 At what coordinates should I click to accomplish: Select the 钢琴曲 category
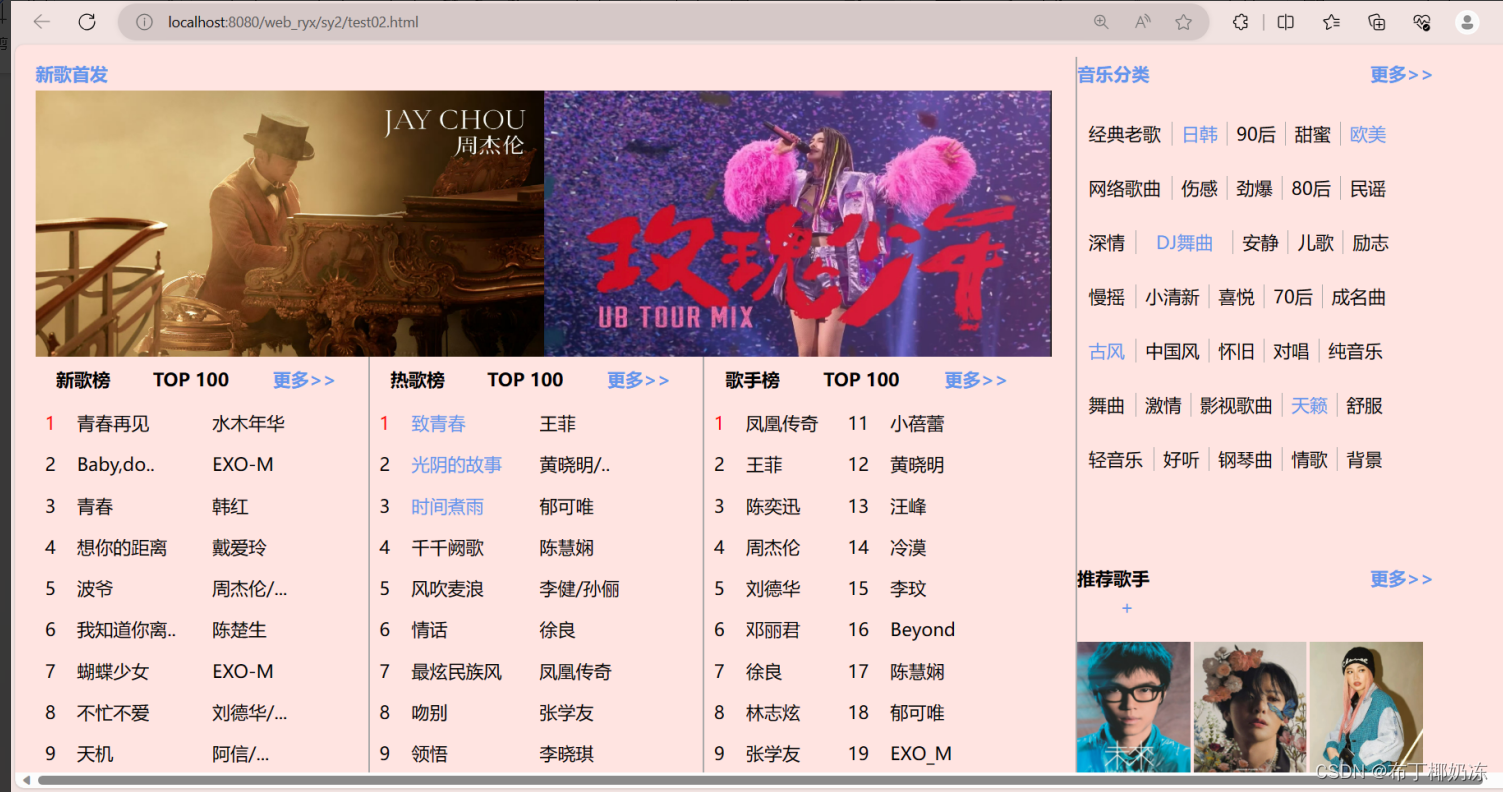1245,460
